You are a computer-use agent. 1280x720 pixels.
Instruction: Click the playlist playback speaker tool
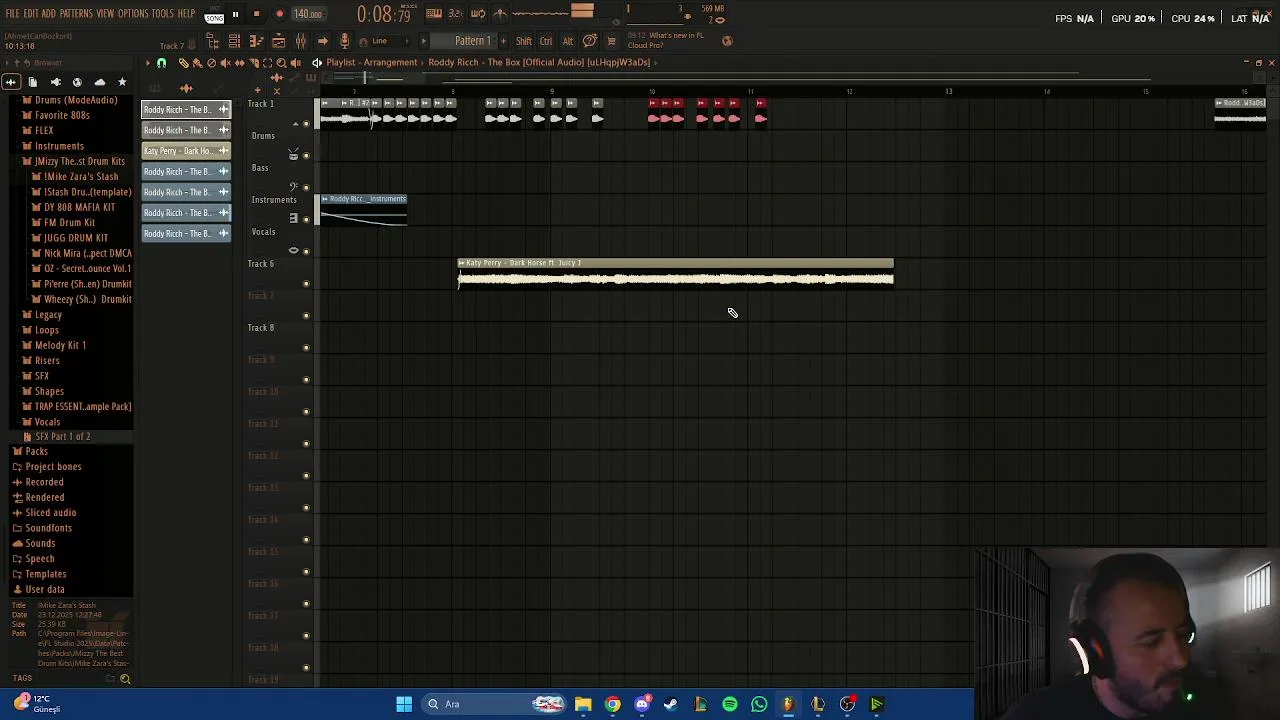coord(295,63)
